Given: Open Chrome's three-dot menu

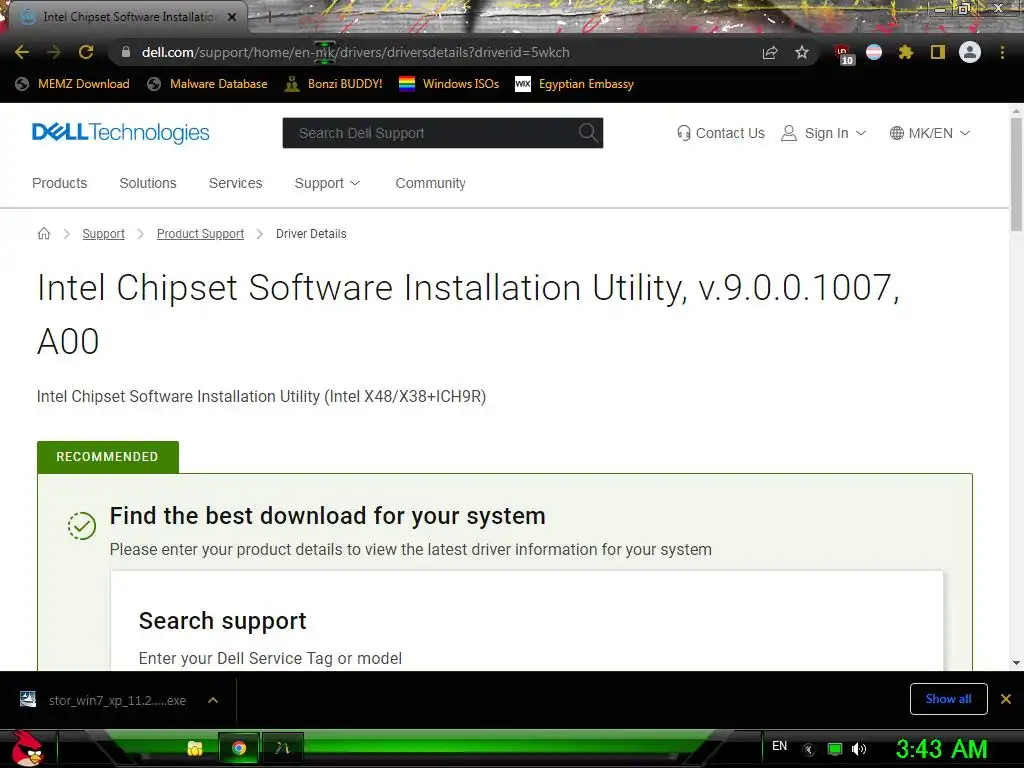Looking at the screenshot, I should (x=1002, y=52).
